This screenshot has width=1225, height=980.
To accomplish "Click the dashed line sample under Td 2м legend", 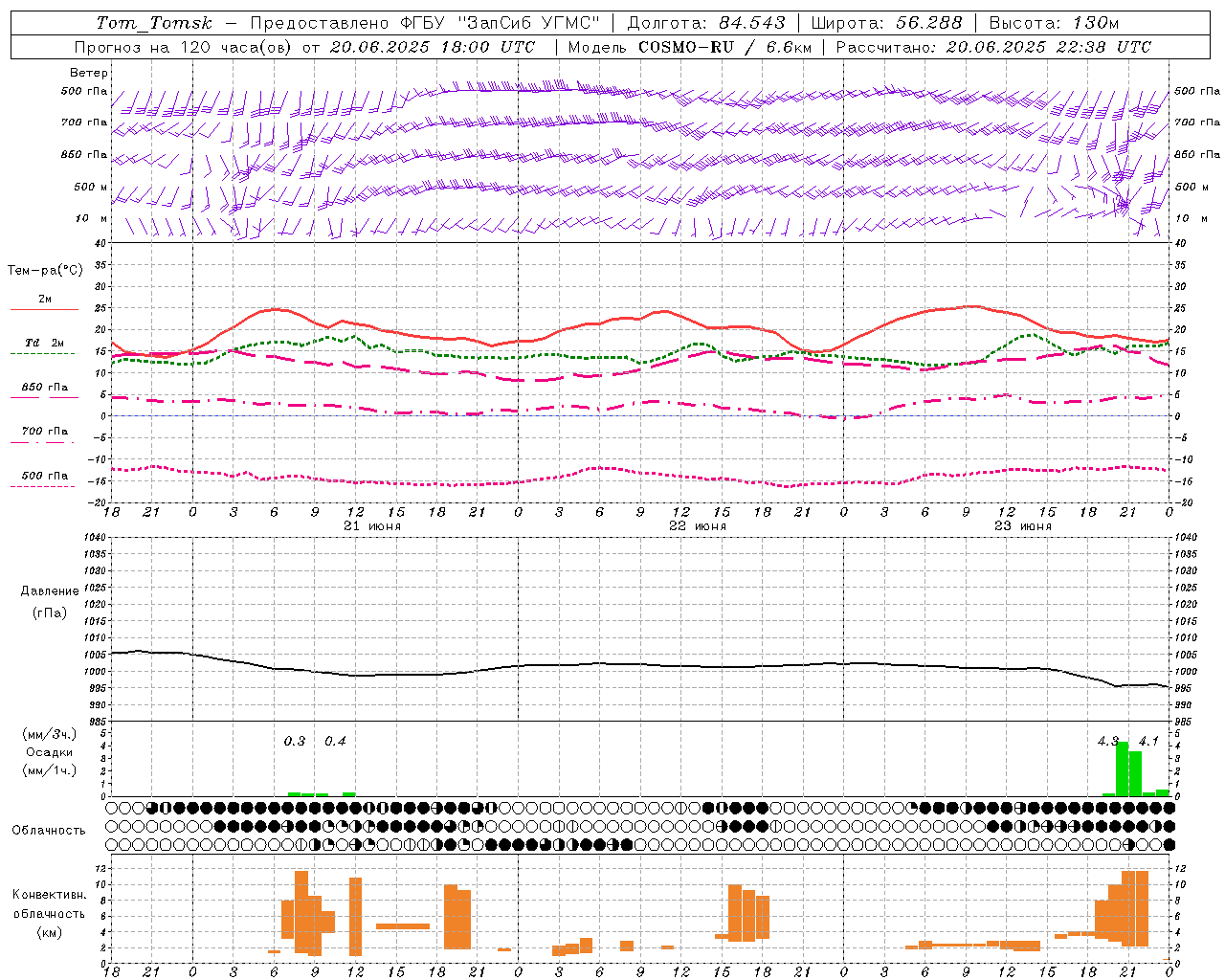I will pos(44,353).
